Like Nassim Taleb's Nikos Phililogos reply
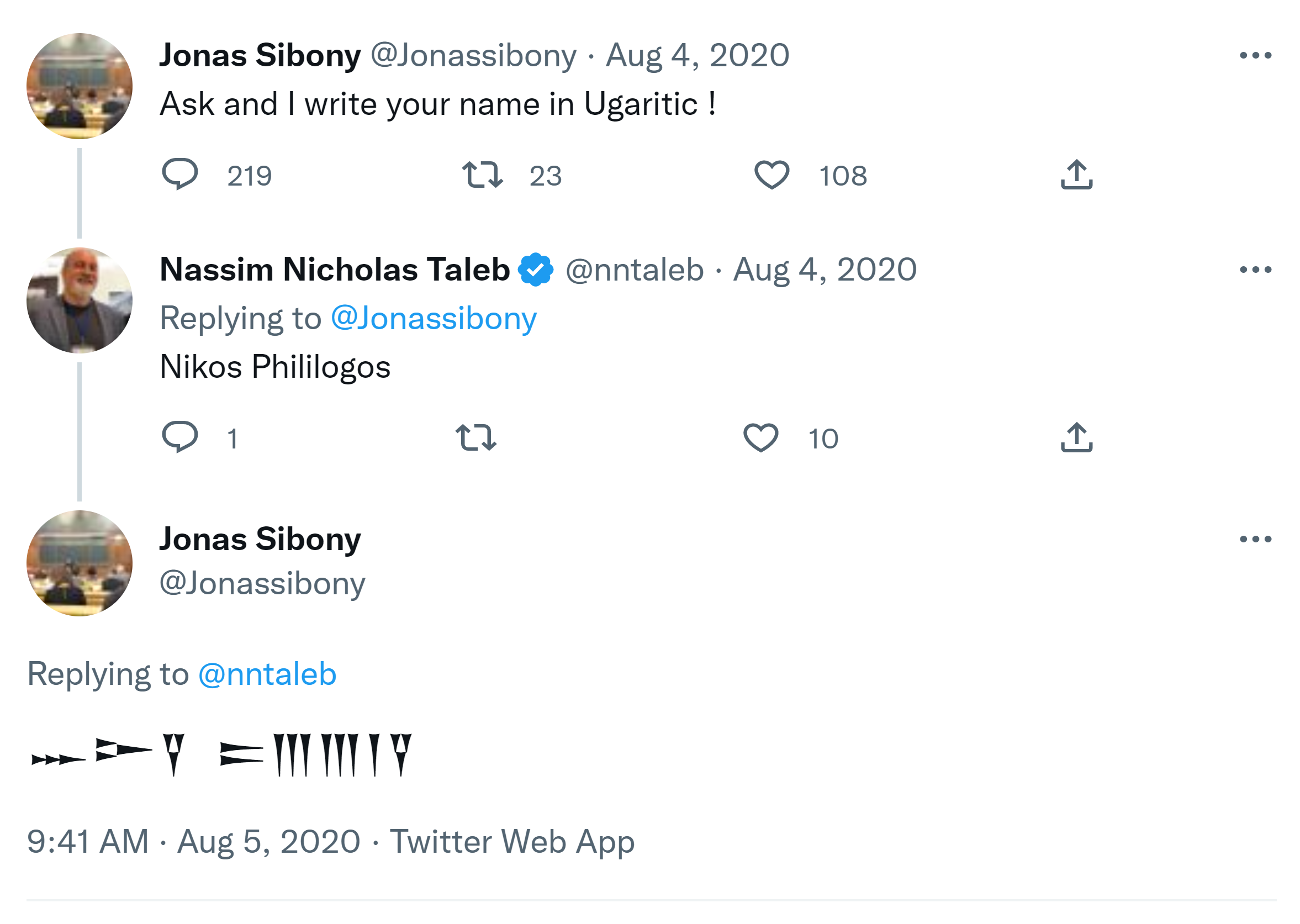1300x924 pixels. pos(760,437)
